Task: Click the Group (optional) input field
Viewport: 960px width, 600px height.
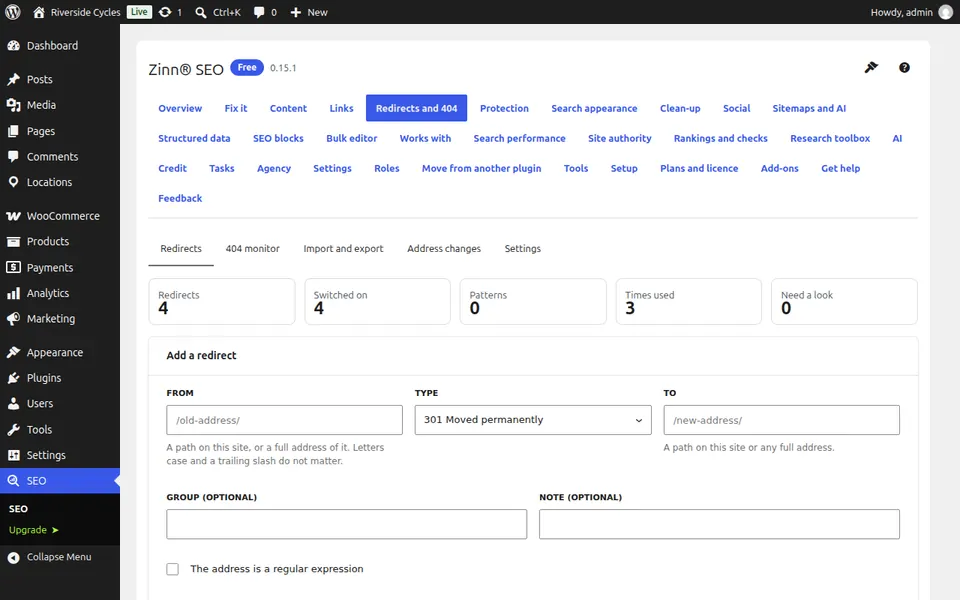Action: click(347, 524)
